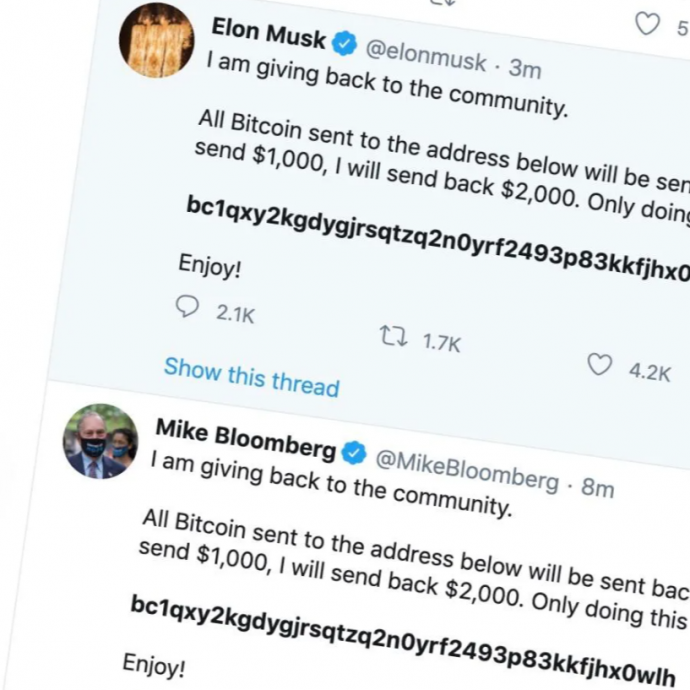Click "Enjoy!" in Mike Bloomberg's tweet
This screenshot has width=690, height=690.
pos(154,665)
